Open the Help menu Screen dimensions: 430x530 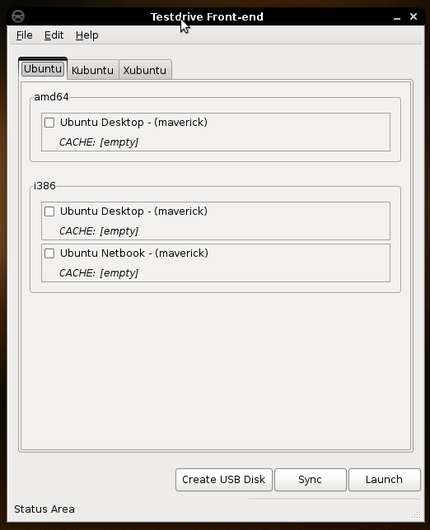click(x=87, y=35)
